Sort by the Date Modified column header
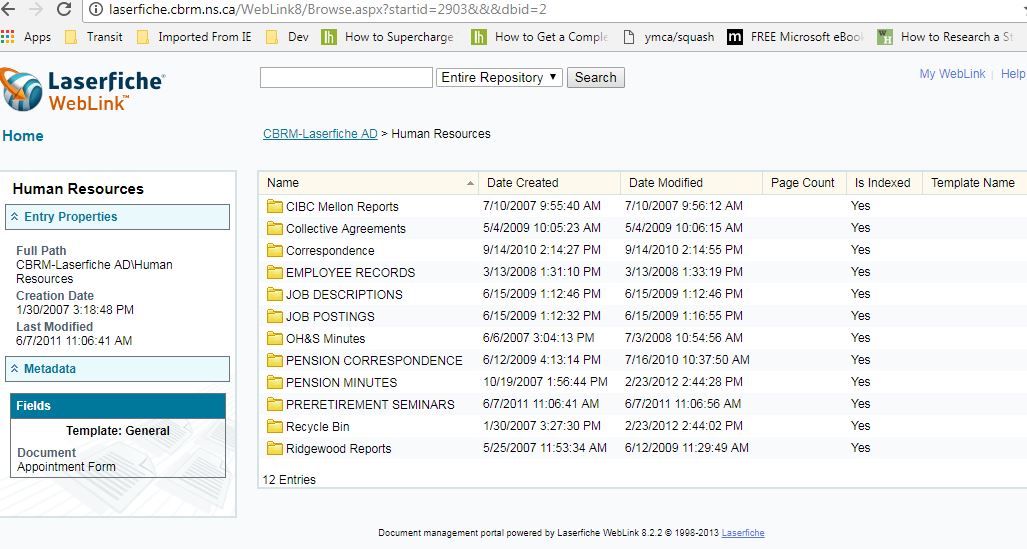The height and width of the screenshot is (549, 1027). click(x=665, y=183)
